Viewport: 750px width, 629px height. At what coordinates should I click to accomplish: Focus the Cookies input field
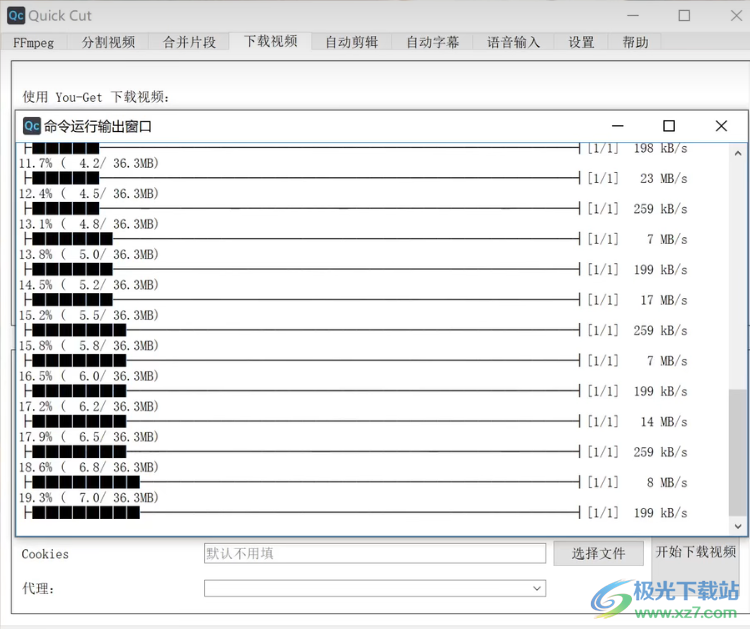(375, 553)
